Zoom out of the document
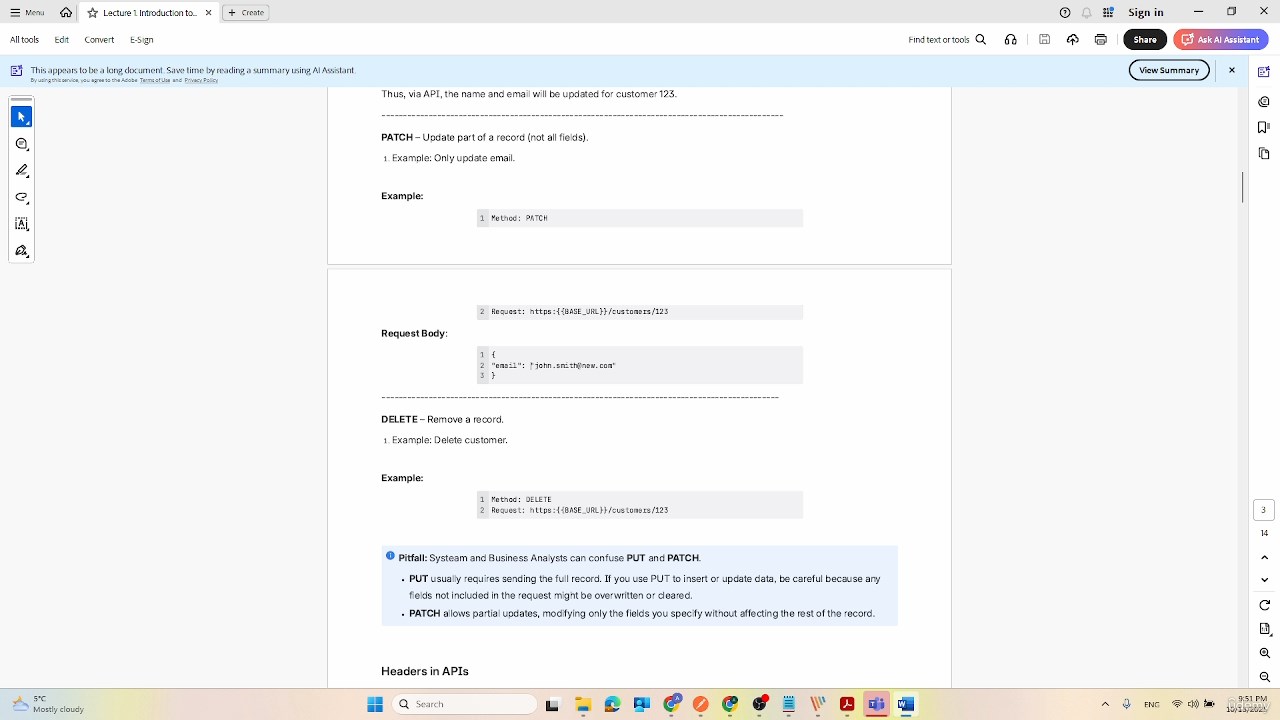The height and width of the screenshot is (720, 1280). 1264,677
